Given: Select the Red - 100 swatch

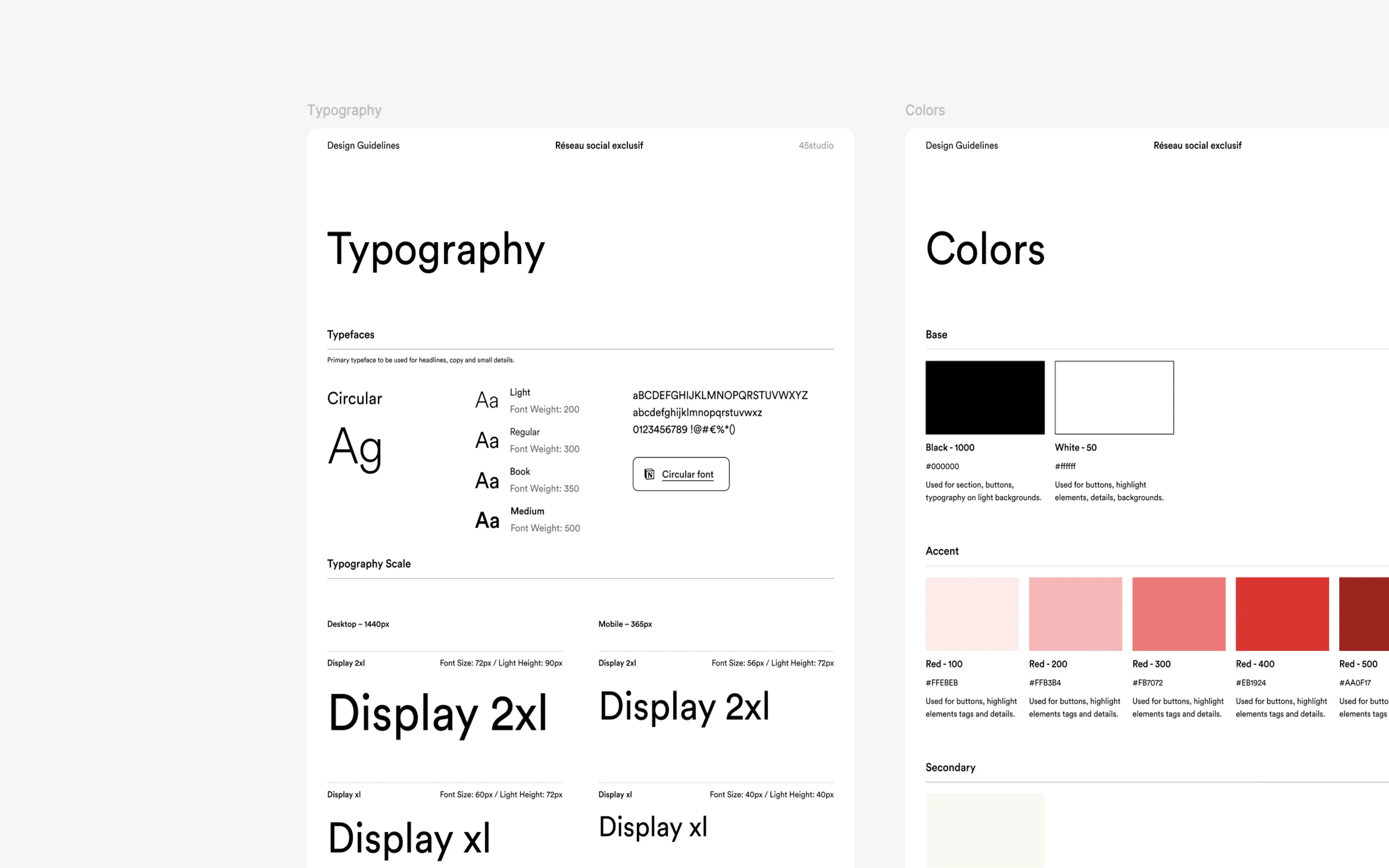Looking at the screenshot, I should [972, 614].
